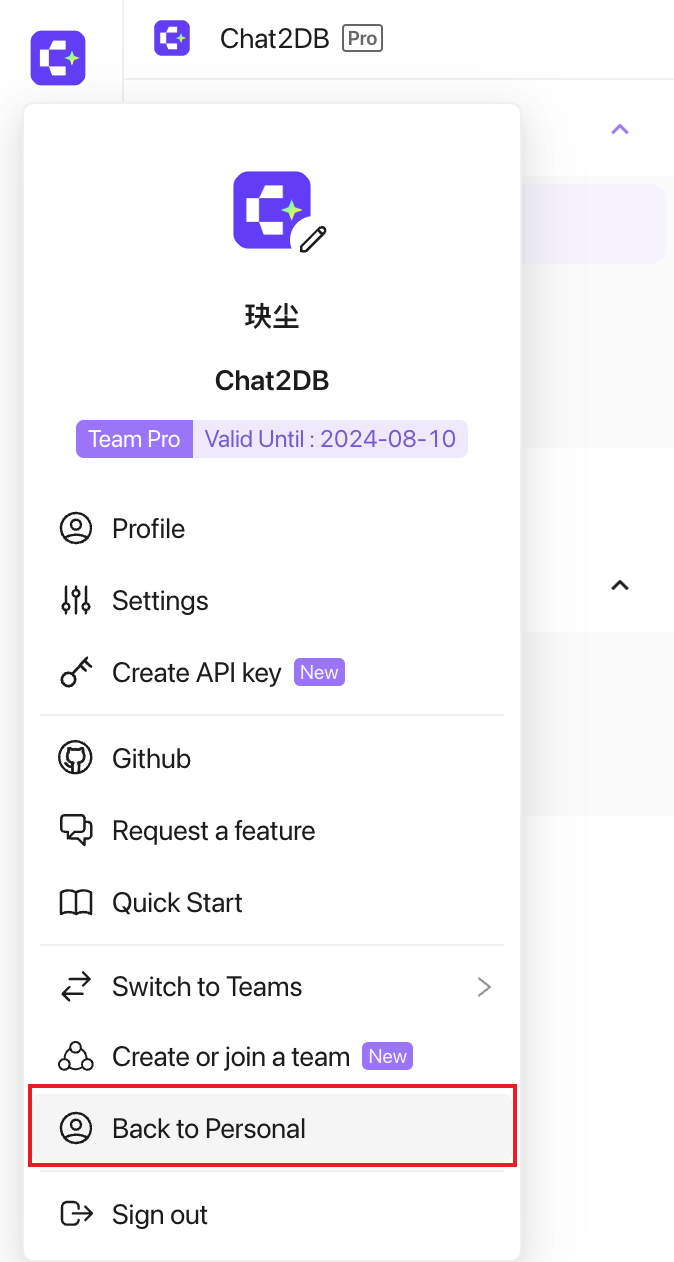Click the key icon for Create API key
674x1262 pixels.
(76, 673)
